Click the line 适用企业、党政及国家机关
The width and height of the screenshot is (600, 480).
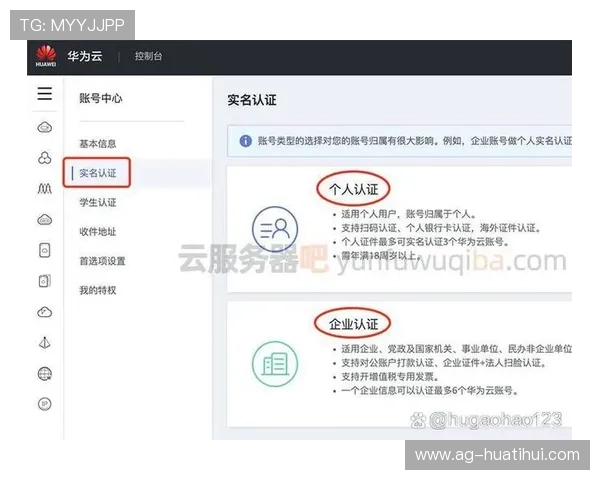[x=457, y=349]
